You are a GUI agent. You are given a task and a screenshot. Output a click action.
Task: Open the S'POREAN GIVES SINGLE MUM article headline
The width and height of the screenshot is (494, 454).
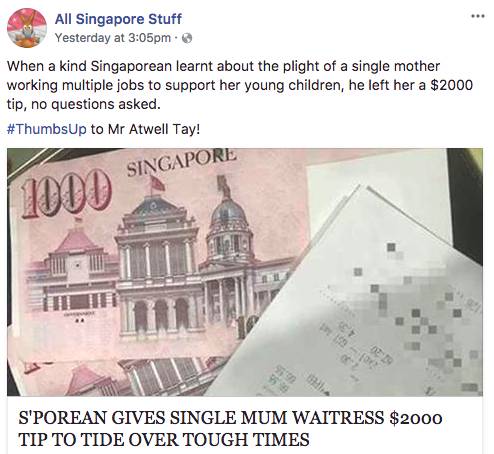230,429
